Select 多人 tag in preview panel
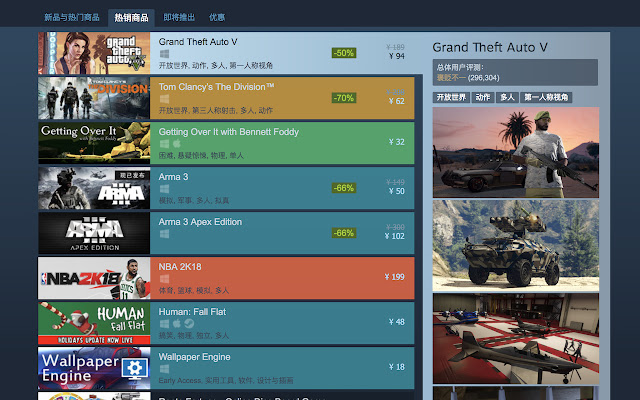640x400 pixels. [507, 97]
